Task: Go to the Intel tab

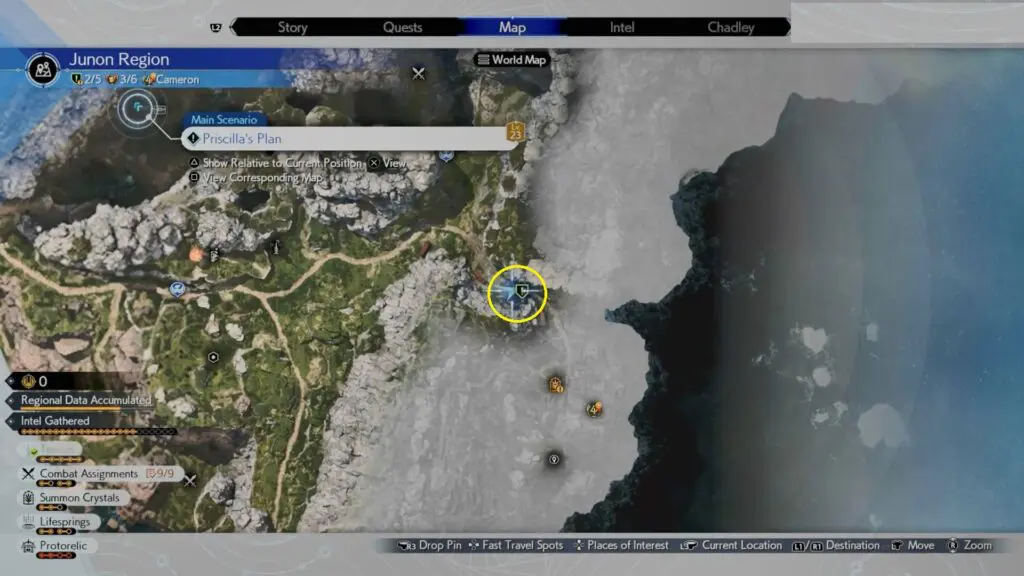Action: (x=622, y=27)
